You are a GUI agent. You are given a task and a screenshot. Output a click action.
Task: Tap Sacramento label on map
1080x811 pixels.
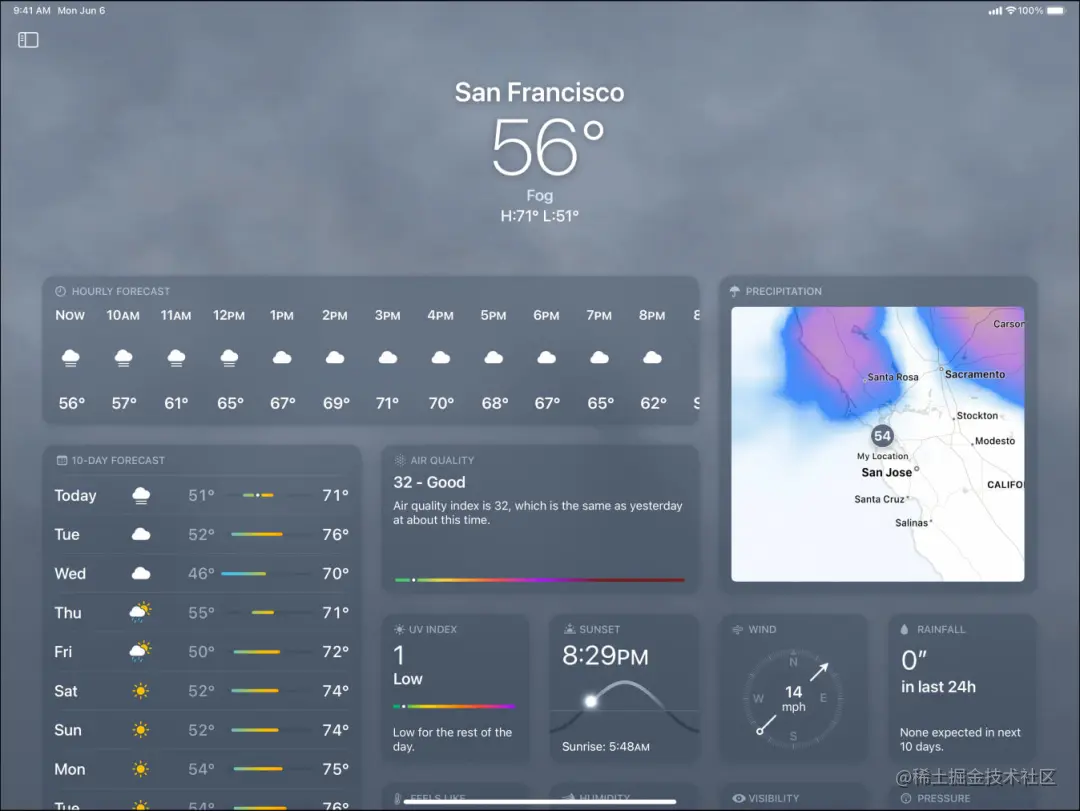point(975,374)
